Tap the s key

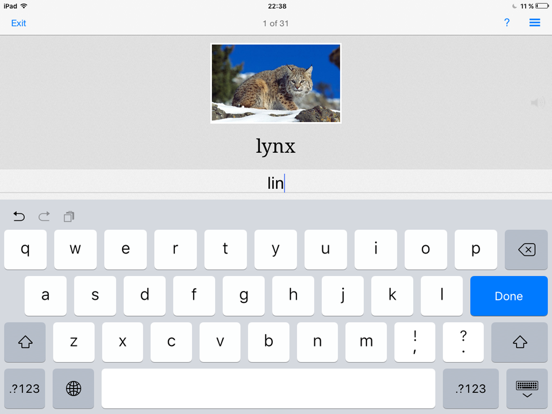(x=95, y=296)
